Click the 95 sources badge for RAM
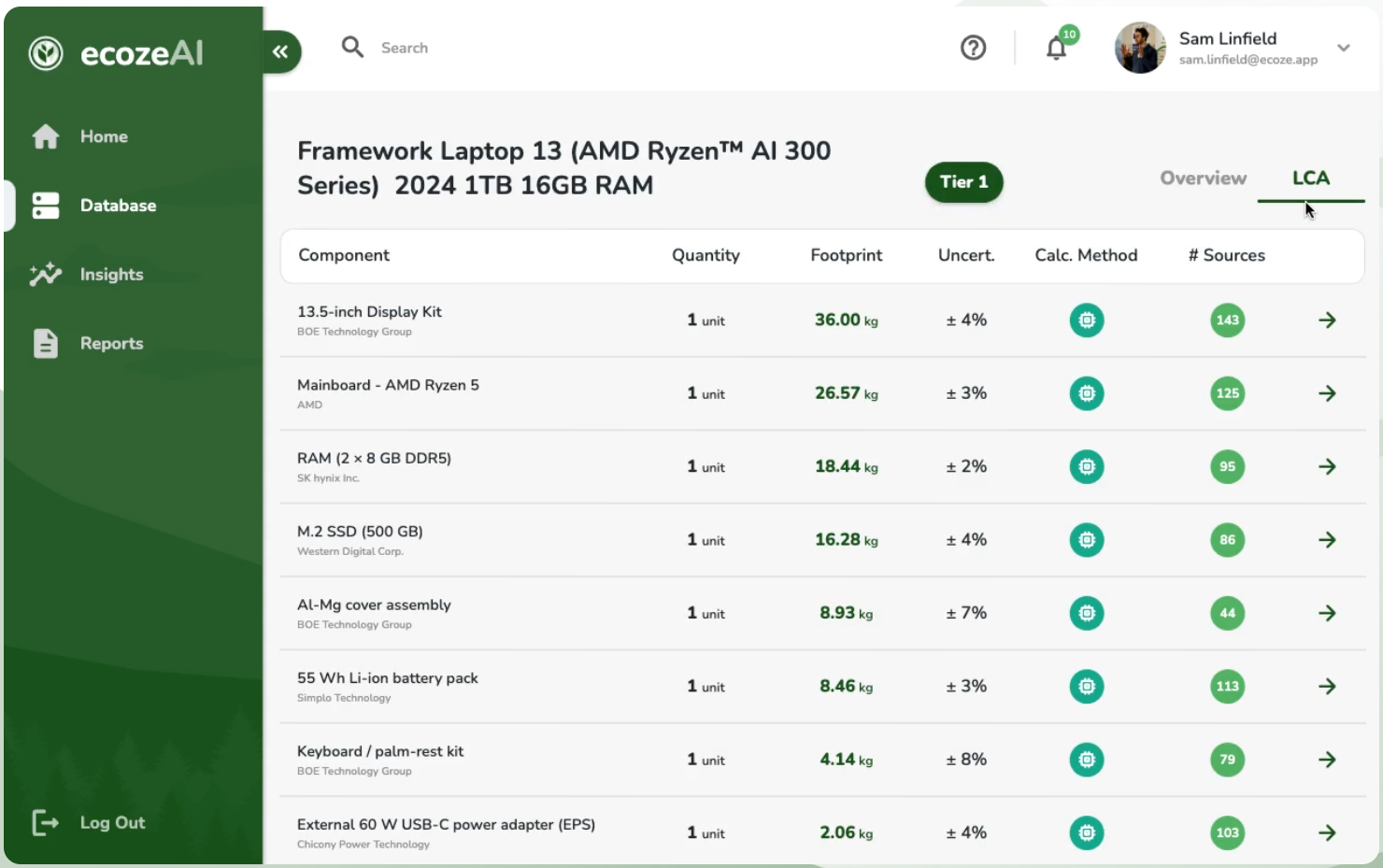 [x=1227, y=467]
